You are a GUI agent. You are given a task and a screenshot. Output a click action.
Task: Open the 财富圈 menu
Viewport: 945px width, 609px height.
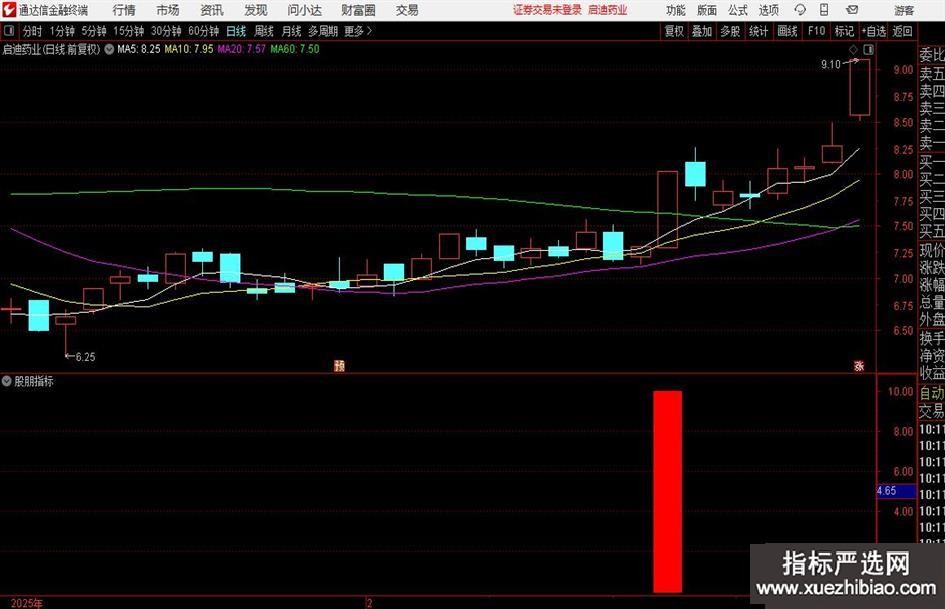[358, 10]
